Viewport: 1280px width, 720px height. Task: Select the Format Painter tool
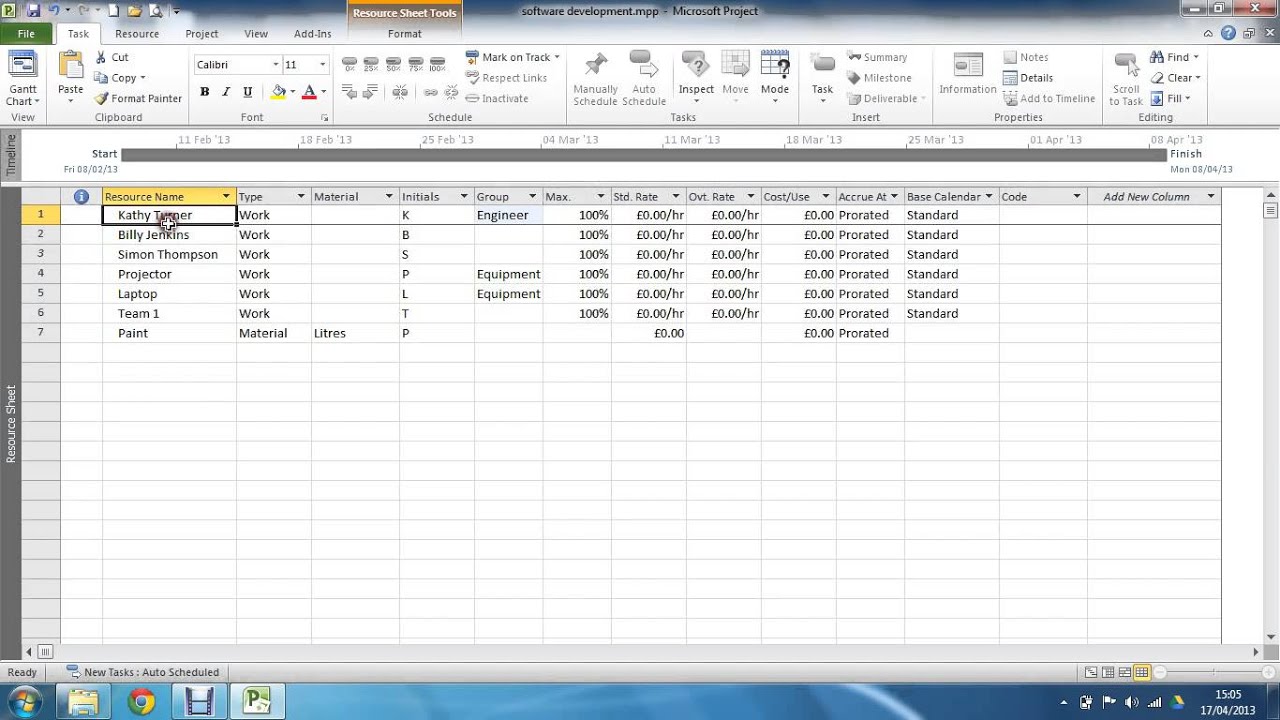pos(139,98)
